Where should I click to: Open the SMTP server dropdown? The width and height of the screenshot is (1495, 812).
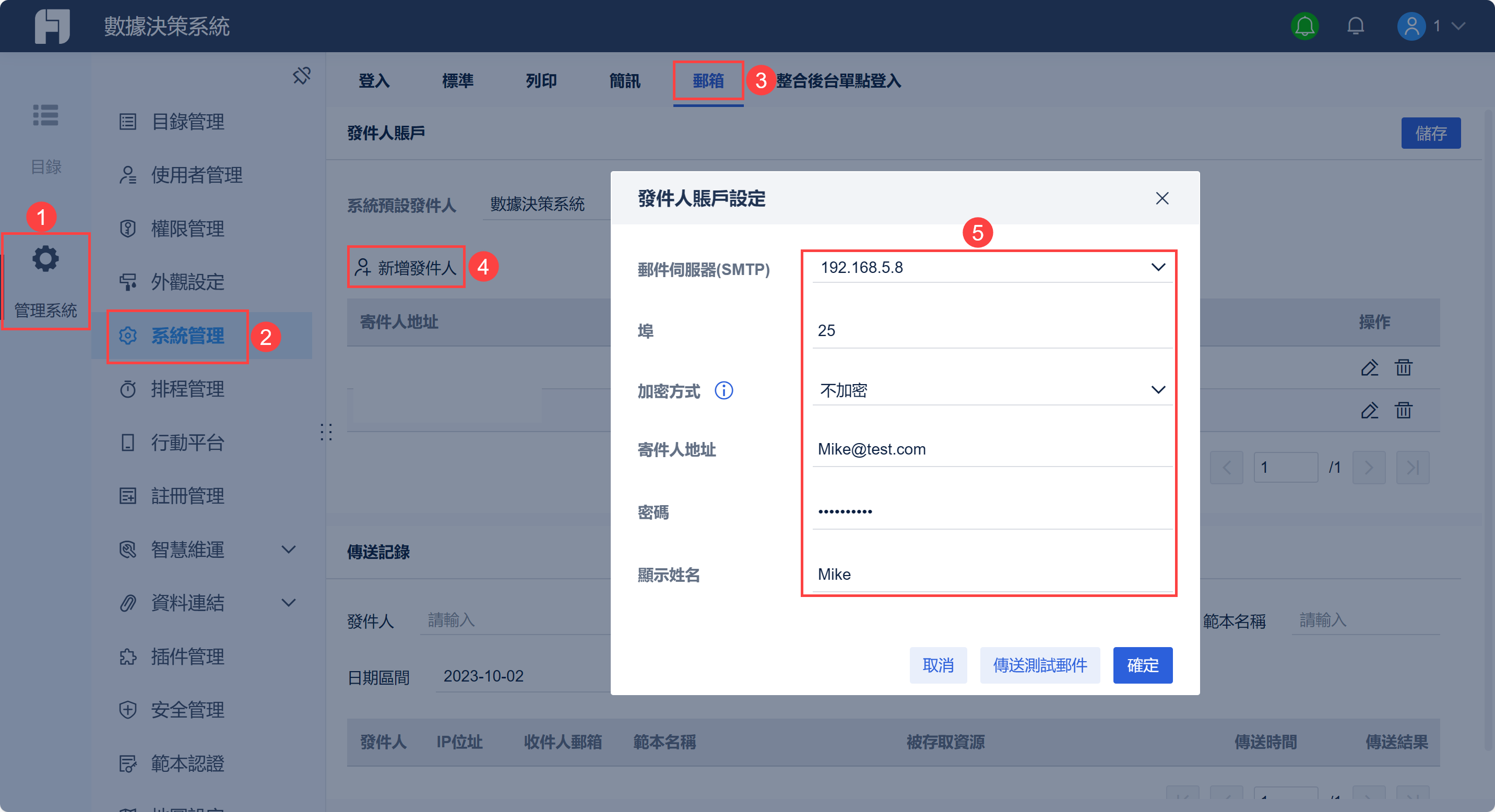click(1157, 267)
